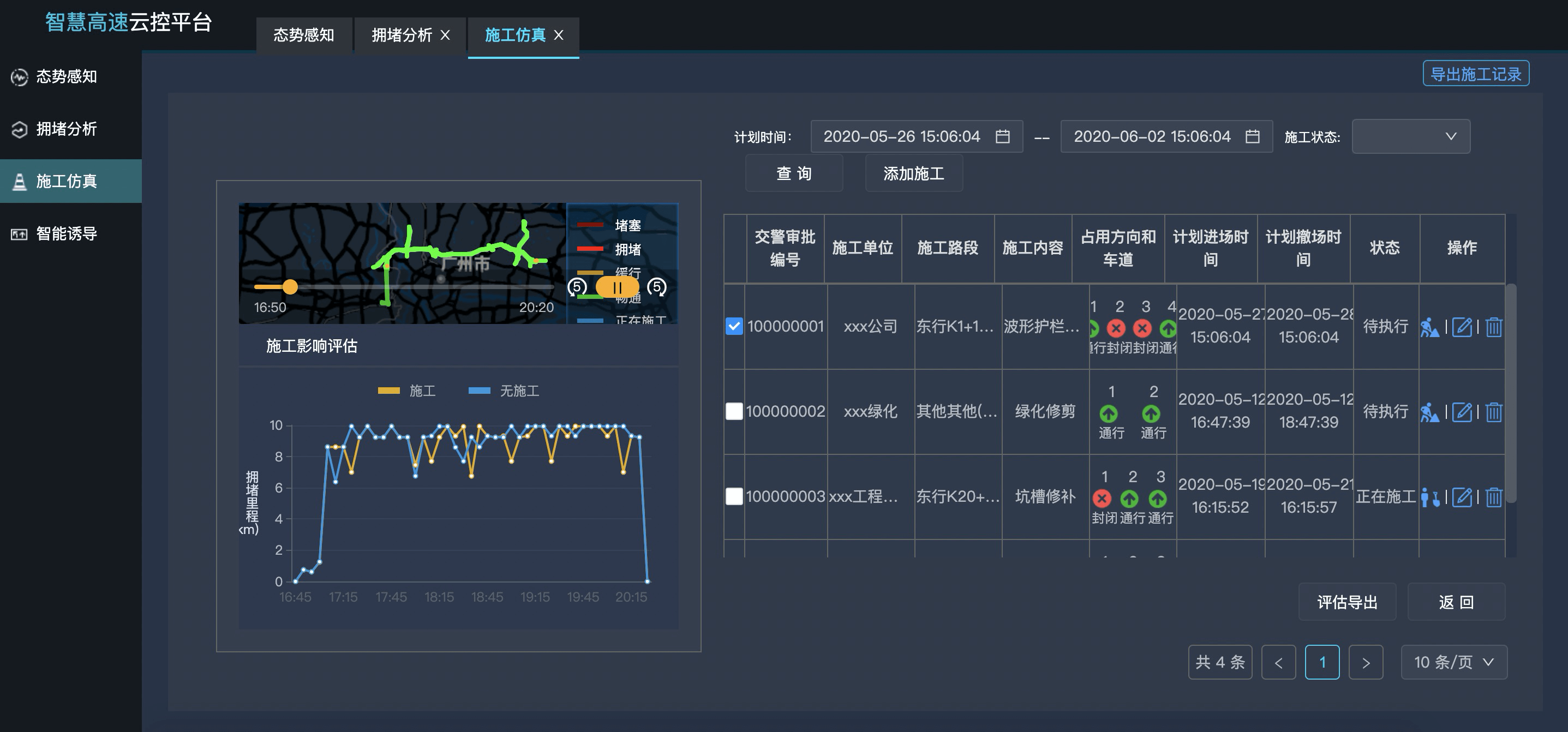Close the 施工仿真 tab
The width and height of the screenshot is (1568, 732).
(x=558, y=35)
